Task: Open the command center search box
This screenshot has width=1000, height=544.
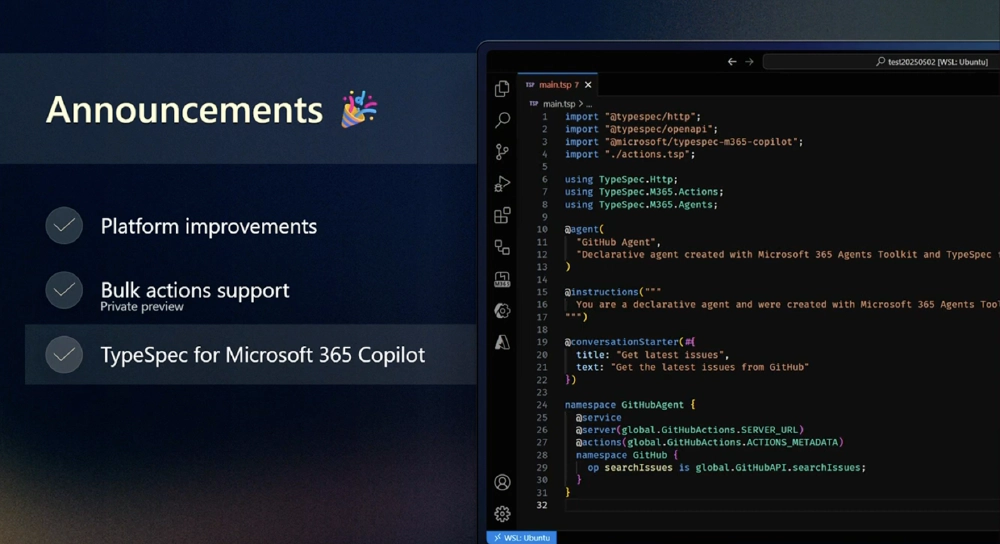Action: coord(881,62)
